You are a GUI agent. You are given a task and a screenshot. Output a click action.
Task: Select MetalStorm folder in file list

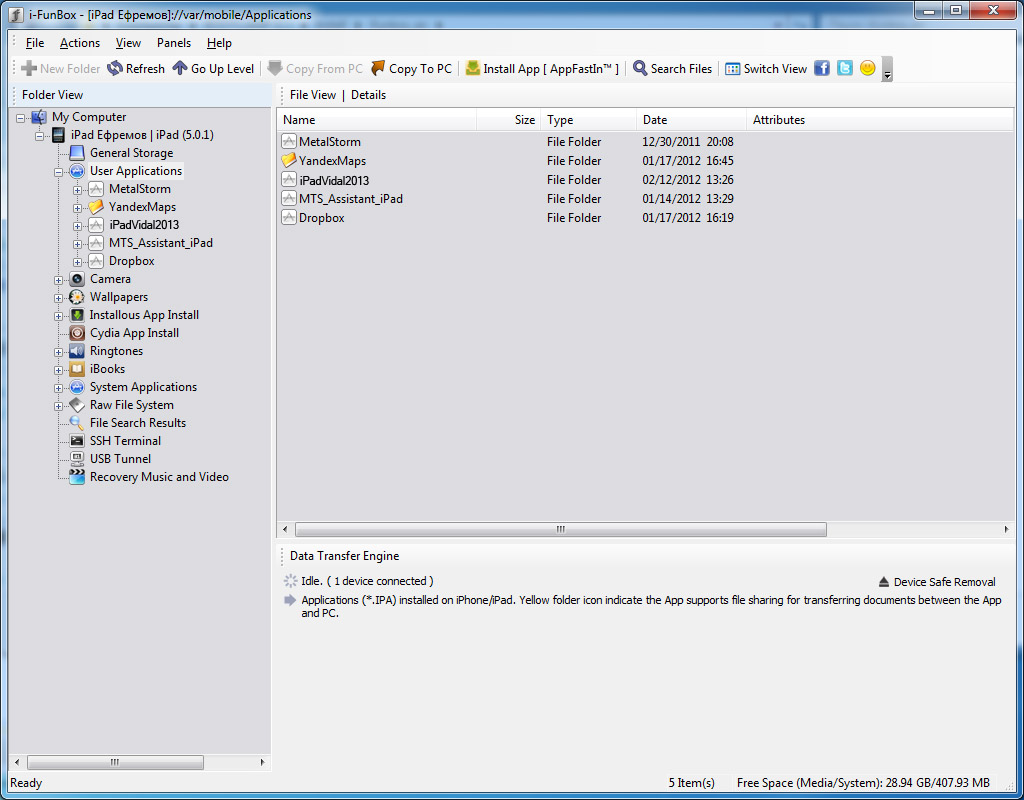pos(329,142)
